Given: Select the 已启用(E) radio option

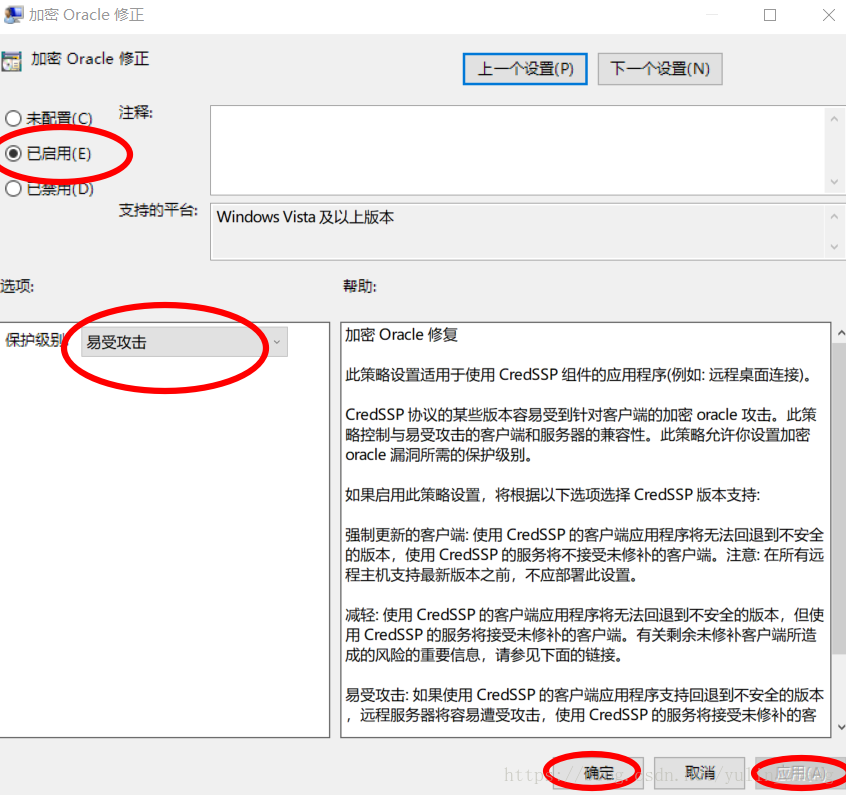Looking at the screenshot, I should coord(14,153).
